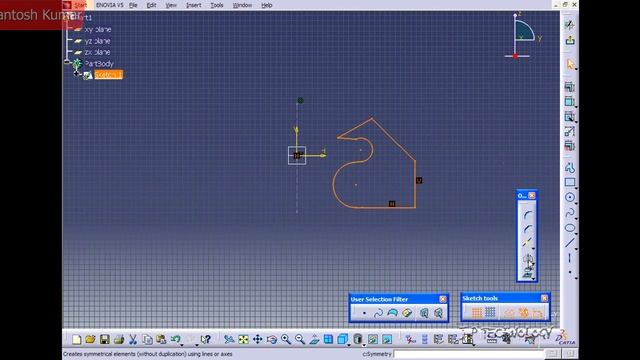
Task: Click the Cut scissors icon
Action: [133, 340]
